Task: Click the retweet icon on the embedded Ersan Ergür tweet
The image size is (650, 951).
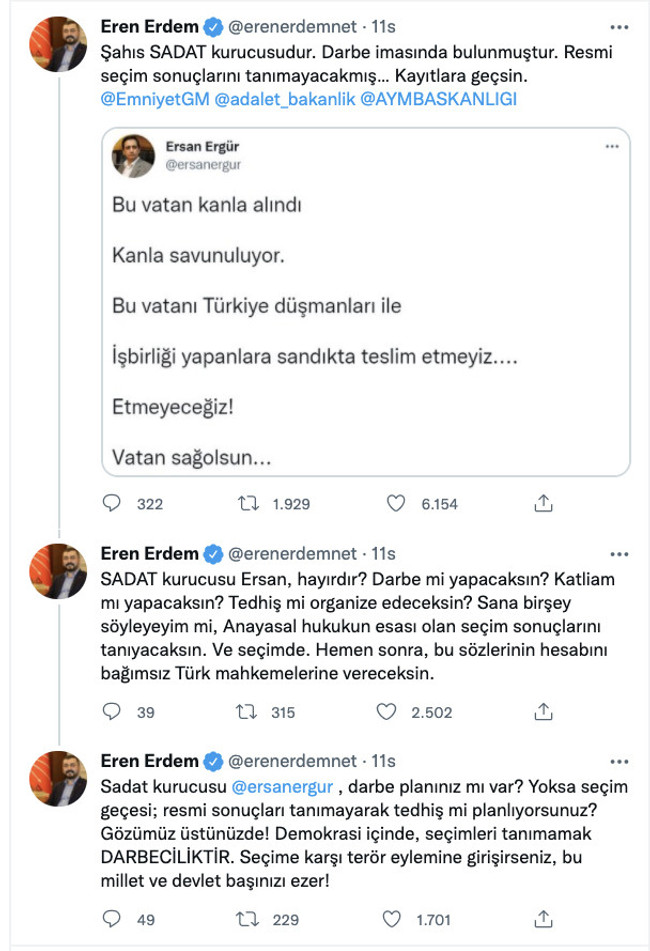Action: pyautogui.click(x=245, y=505)
